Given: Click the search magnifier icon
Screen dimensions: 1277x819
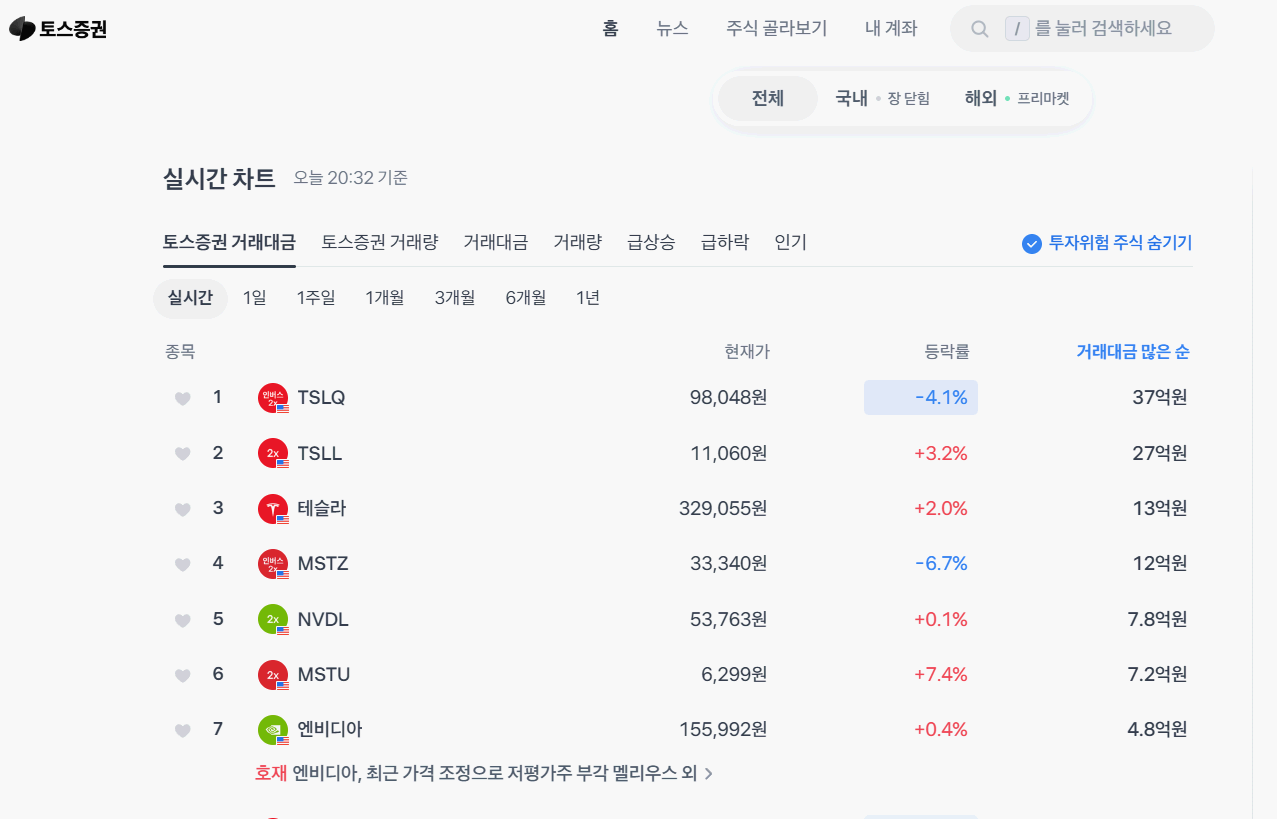Looking at the screenshot, I should tap(978, 28).
